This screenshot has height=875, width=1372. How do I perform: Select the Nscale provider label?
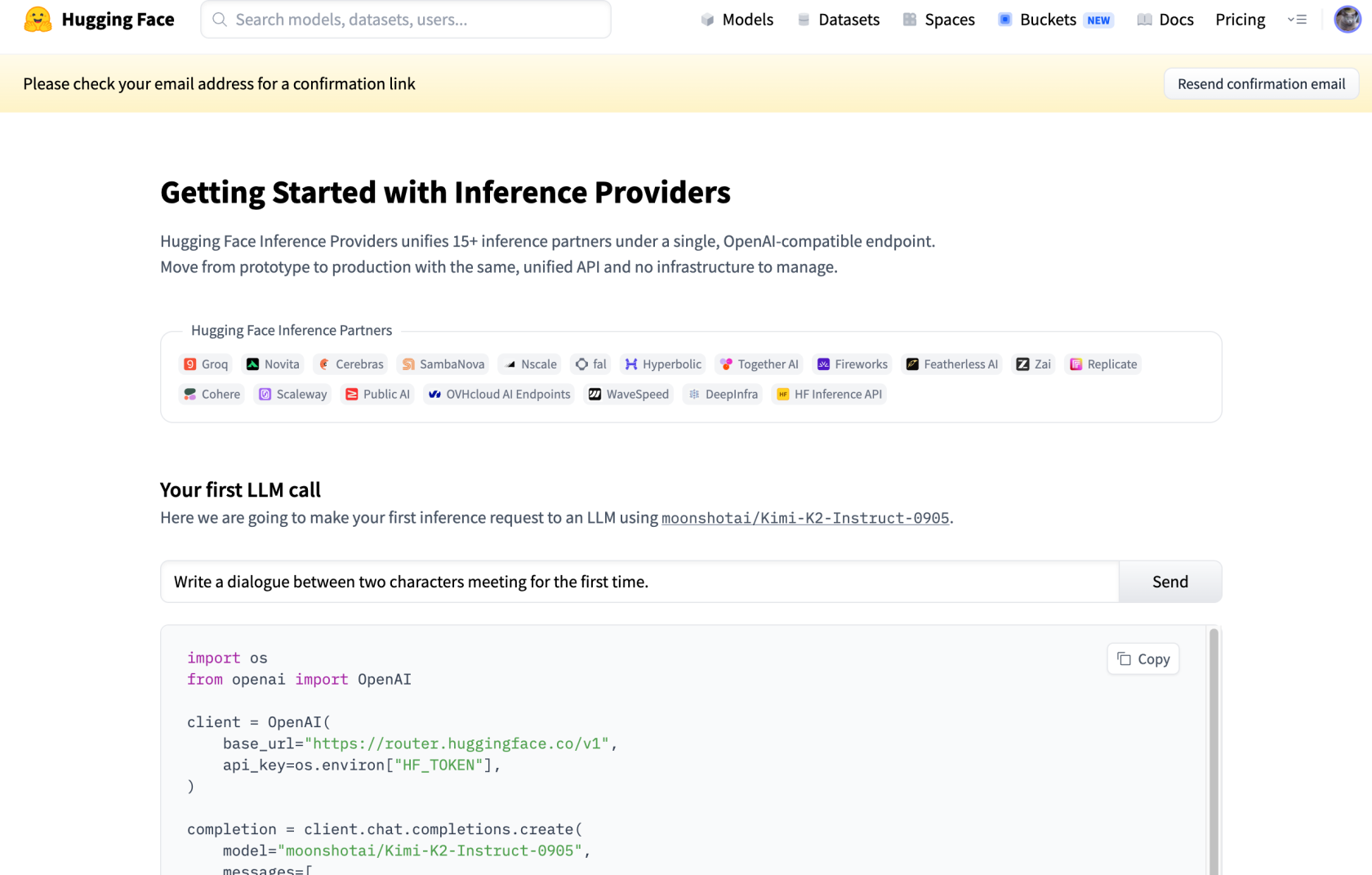point(539,364)
